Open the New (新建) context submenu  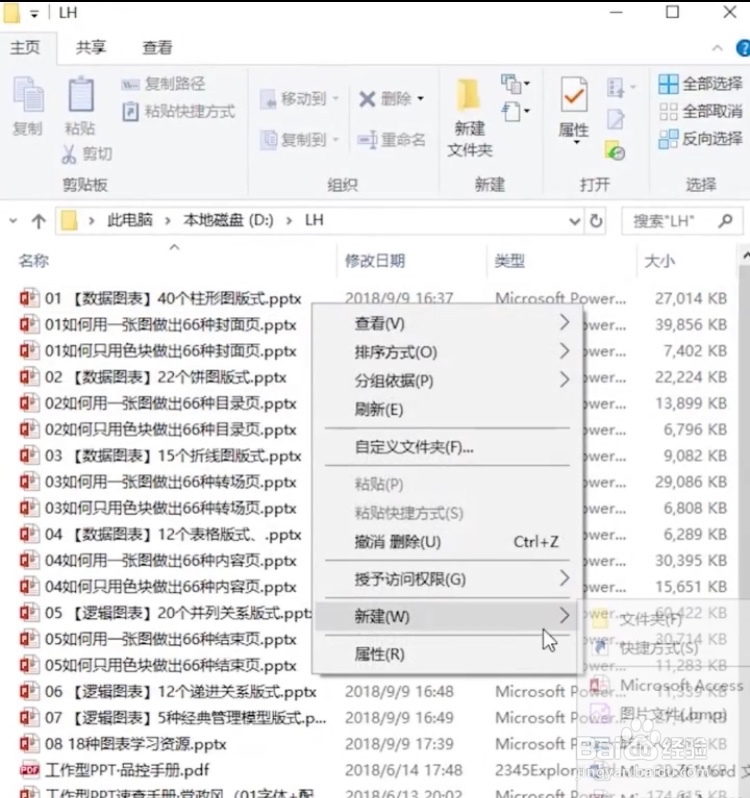(447, 616)
